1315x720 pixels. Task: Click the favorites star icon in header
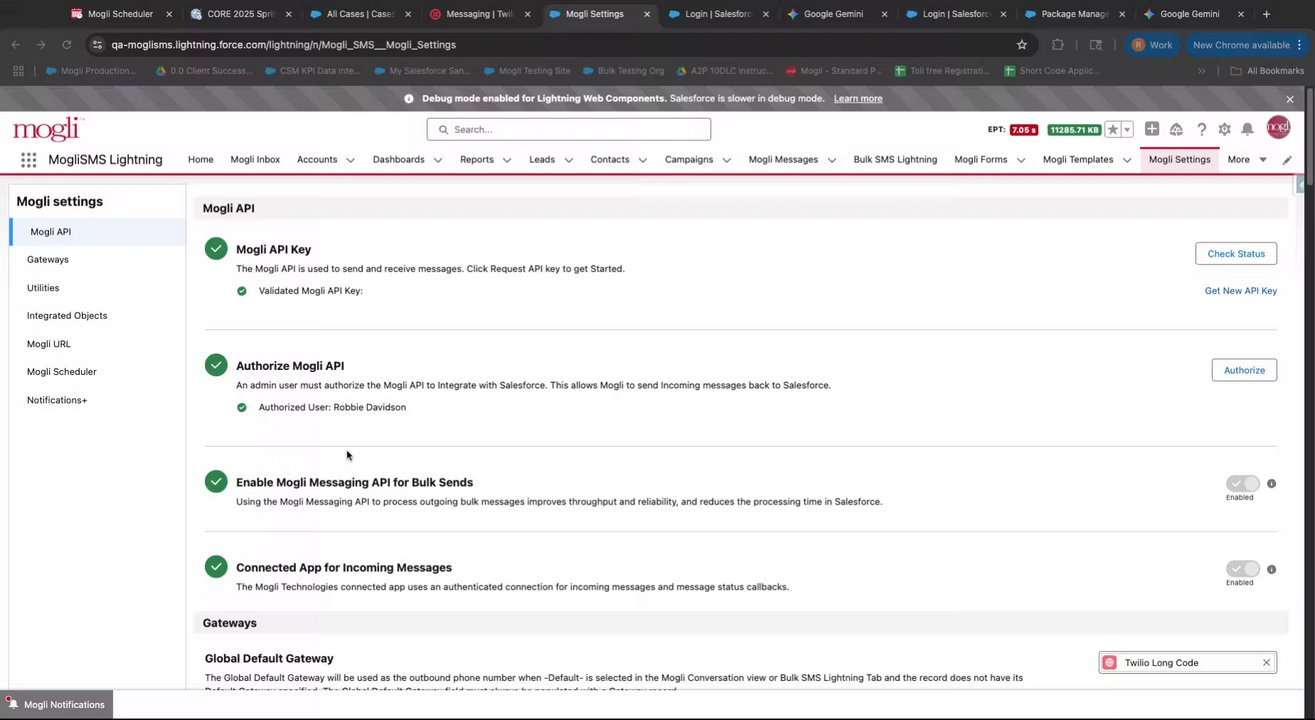tap(1112, 130)
